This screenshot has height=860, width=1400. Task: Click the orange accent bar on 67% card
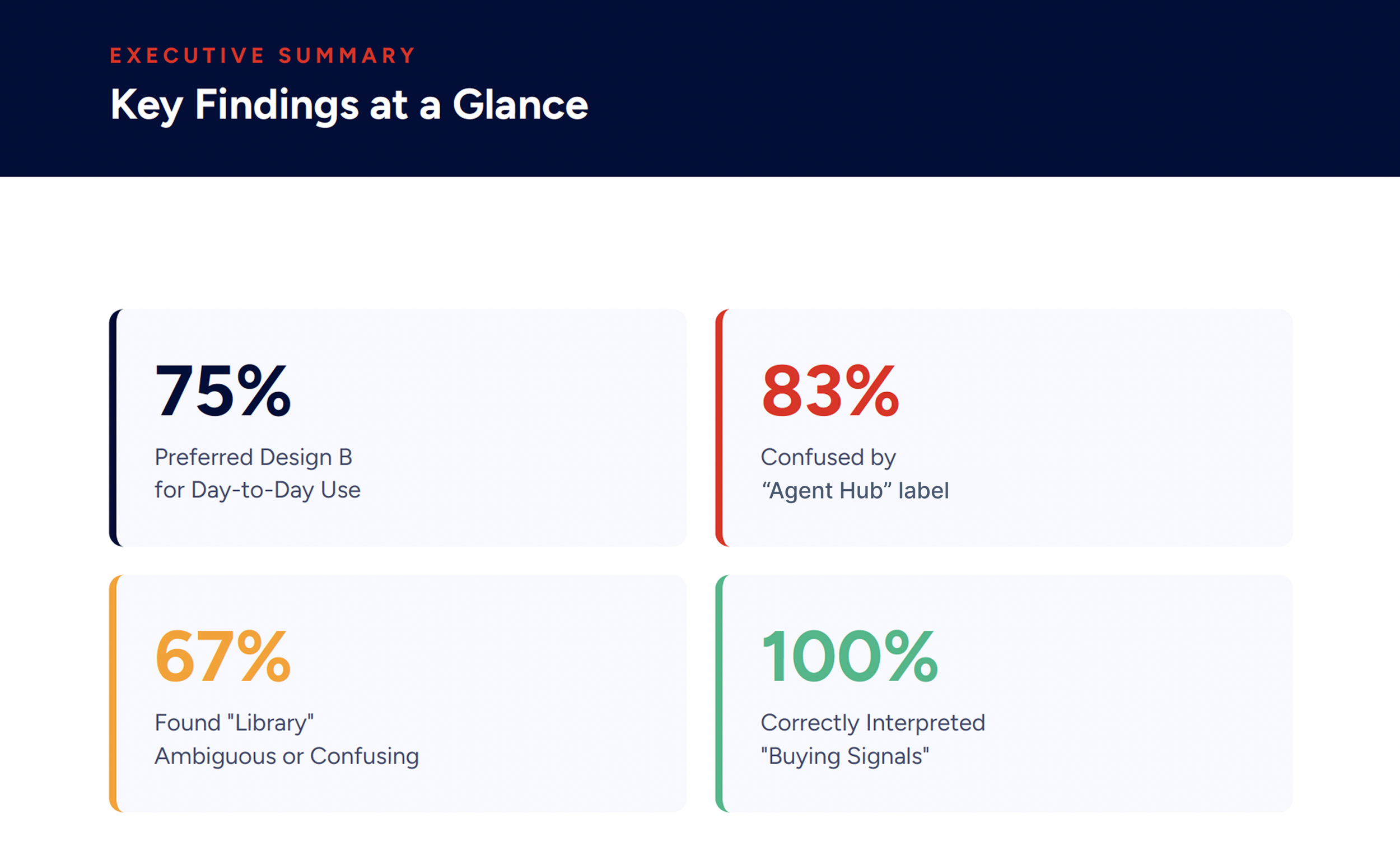113,694
